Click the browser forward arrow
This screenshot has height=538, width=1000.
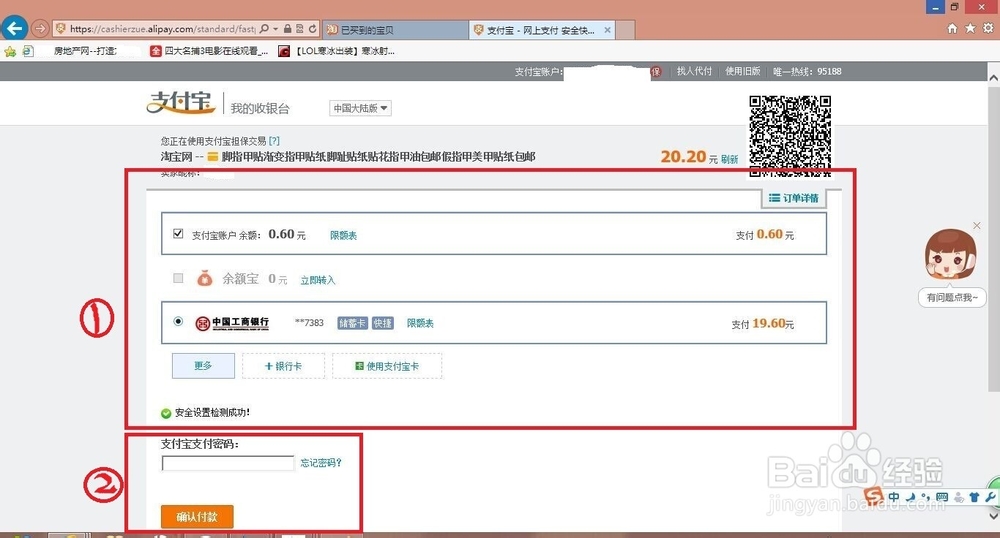(x=40, y=29)
